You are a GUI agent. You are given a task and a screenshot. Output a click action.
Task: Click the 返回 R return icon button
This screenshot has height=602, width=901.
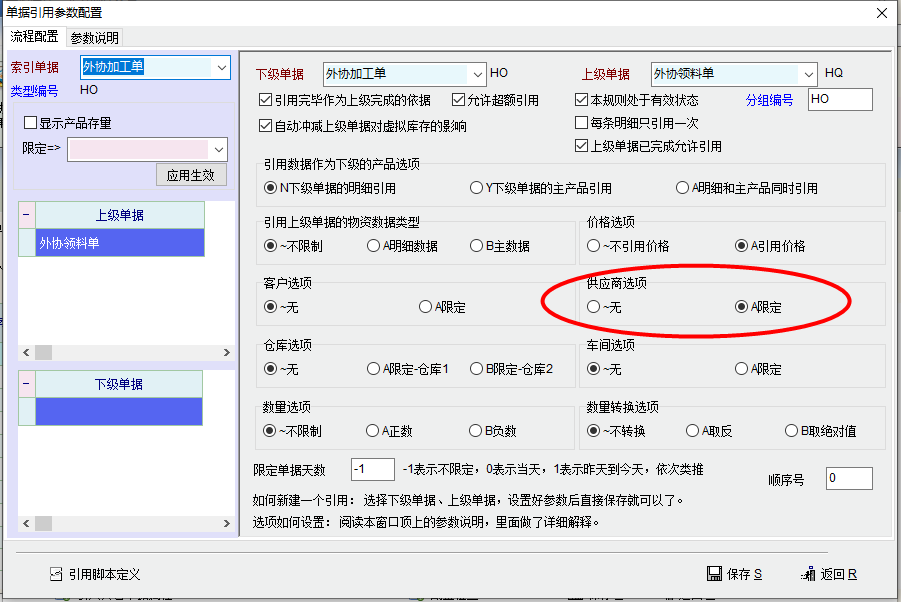[810, 574]
